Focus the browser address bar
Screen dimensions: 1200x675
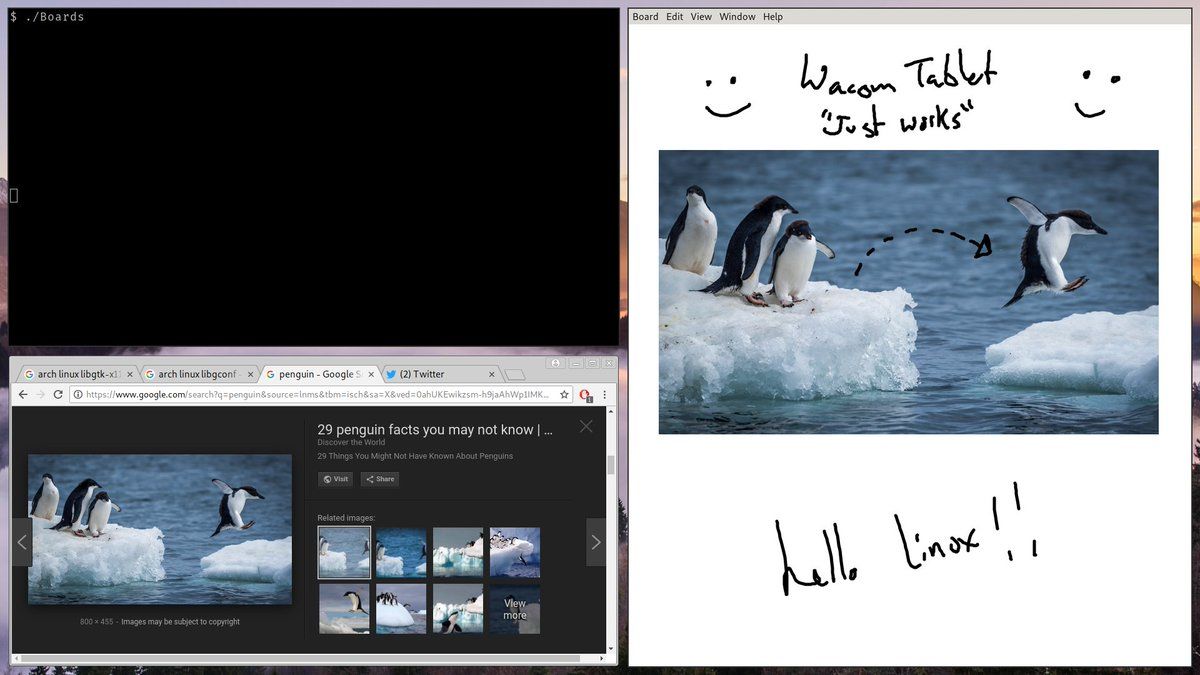(x=320, y=395)
